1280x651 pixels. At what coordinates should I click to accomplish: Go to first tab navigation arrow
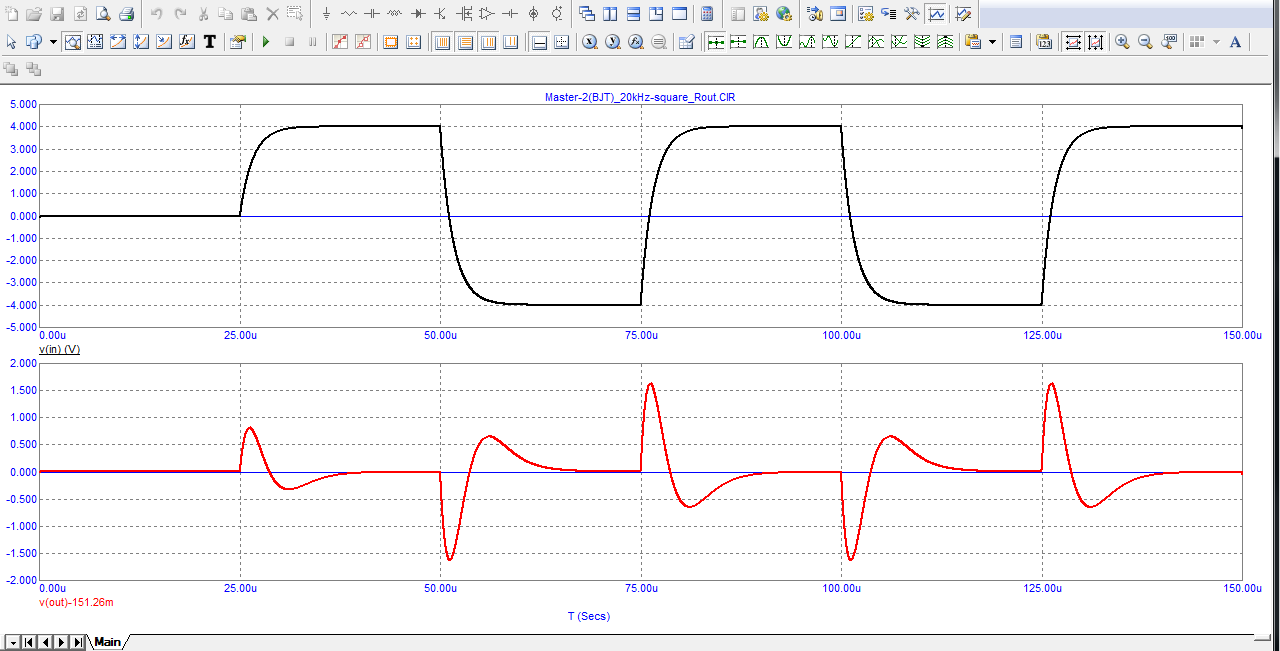pos(28,642)
